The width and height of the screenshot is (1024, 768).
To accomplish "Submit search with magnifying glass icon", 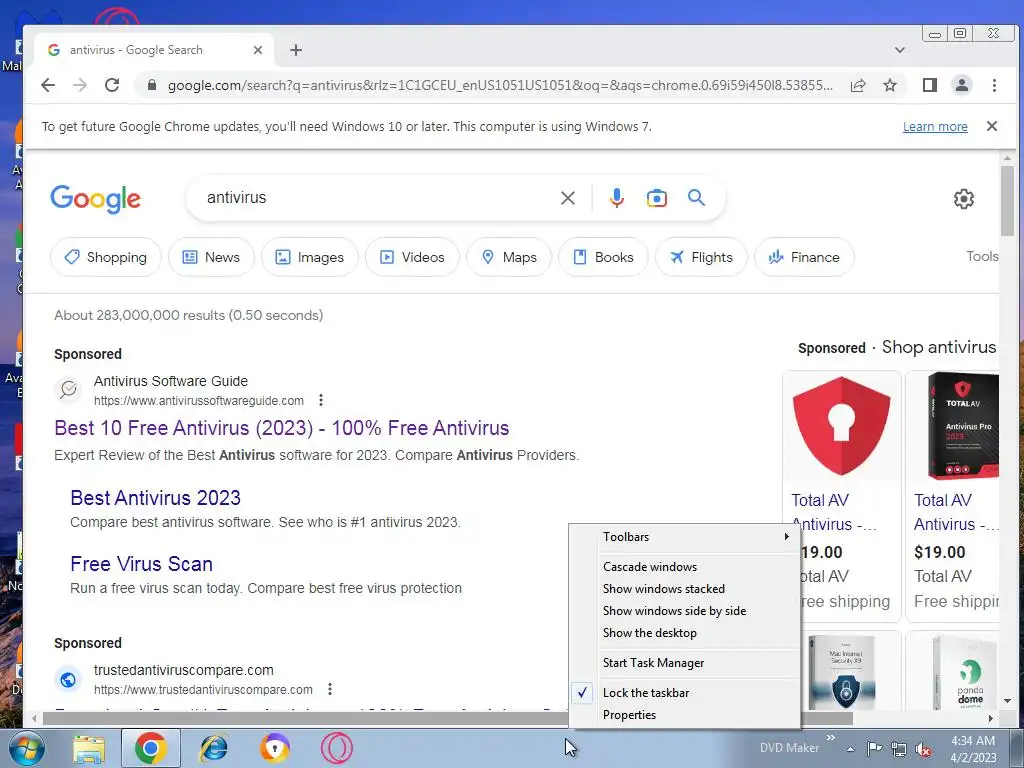I will pos(696,198).
